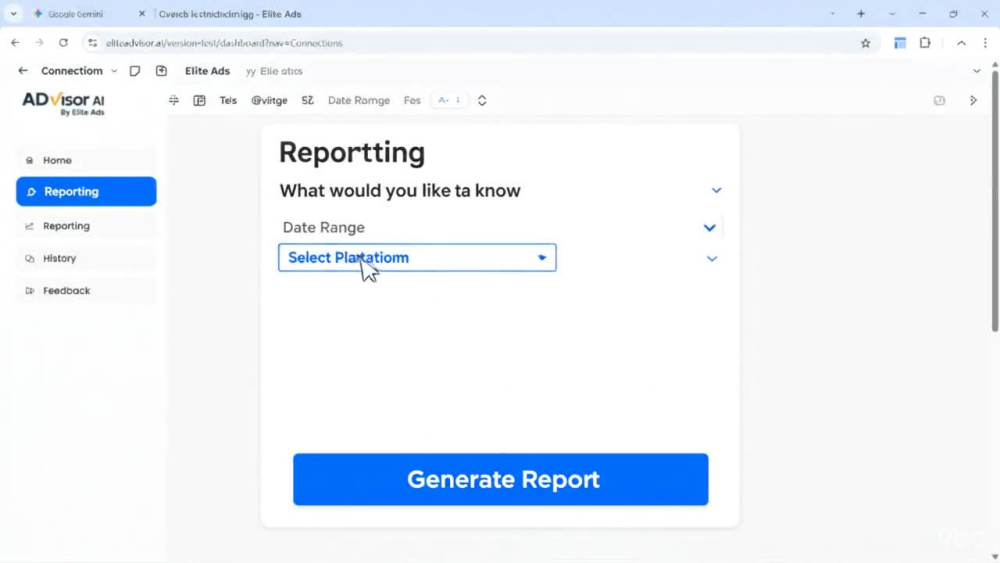Image resolution: width=1000 pixels, height=563 pixels.
Task: Click the collapse caret near window controls
Action: point(961,43)
